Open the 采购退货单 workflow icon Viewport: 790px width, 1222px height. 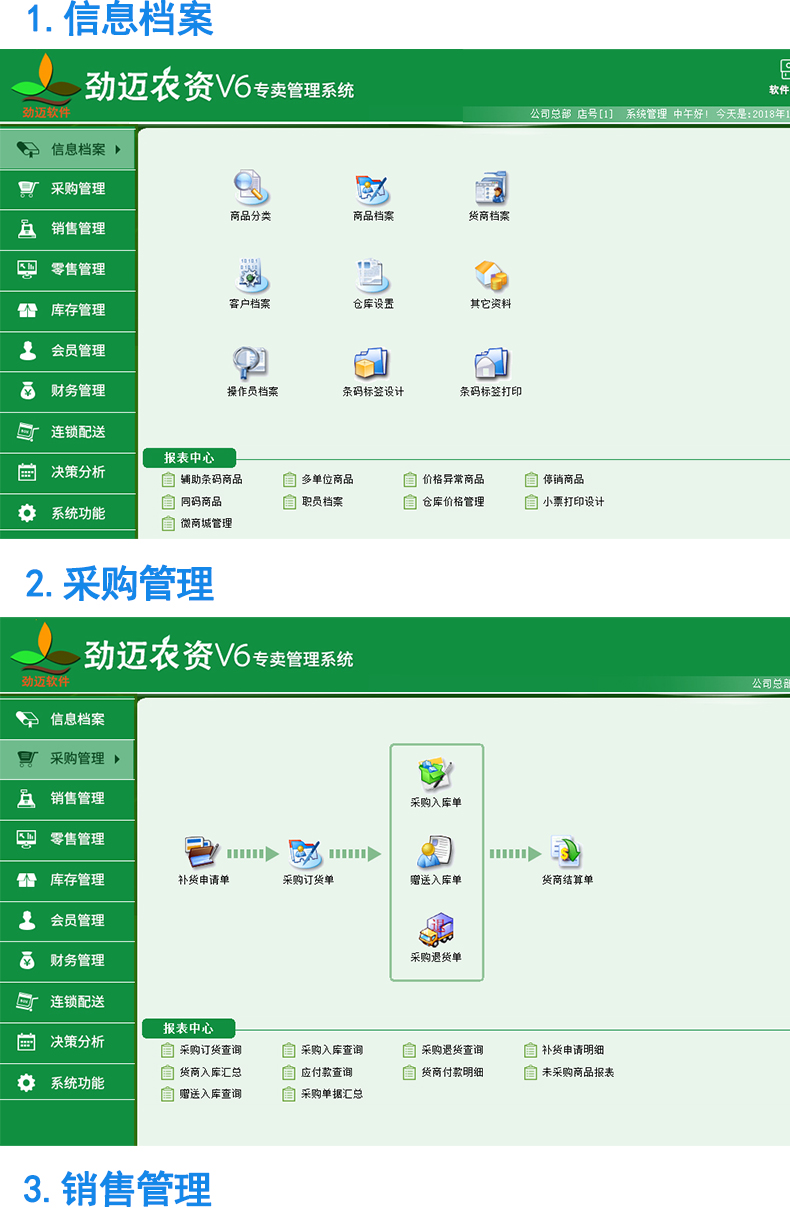(436, 938)
